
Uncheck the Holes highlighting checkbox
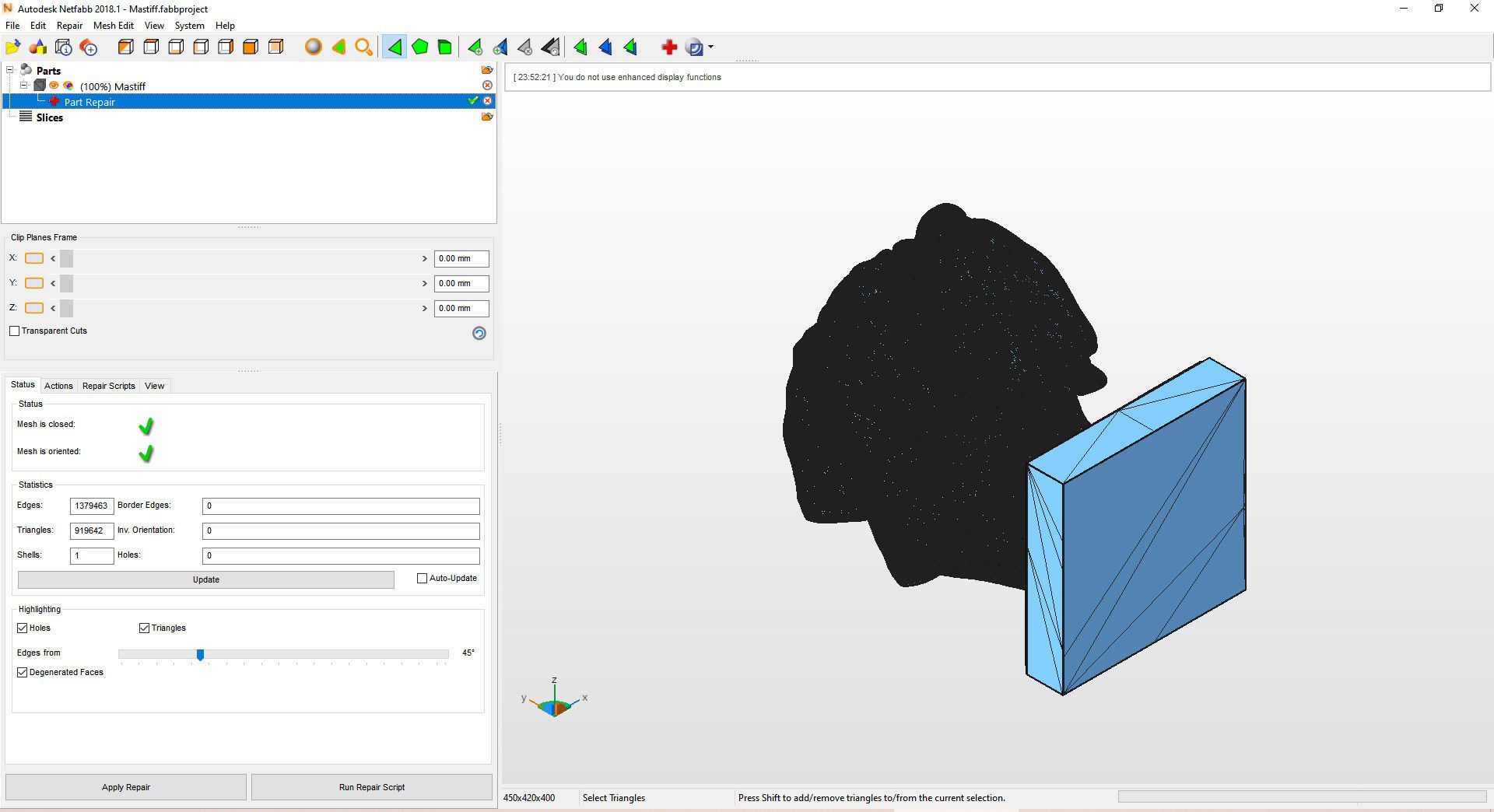pos(22,628)
